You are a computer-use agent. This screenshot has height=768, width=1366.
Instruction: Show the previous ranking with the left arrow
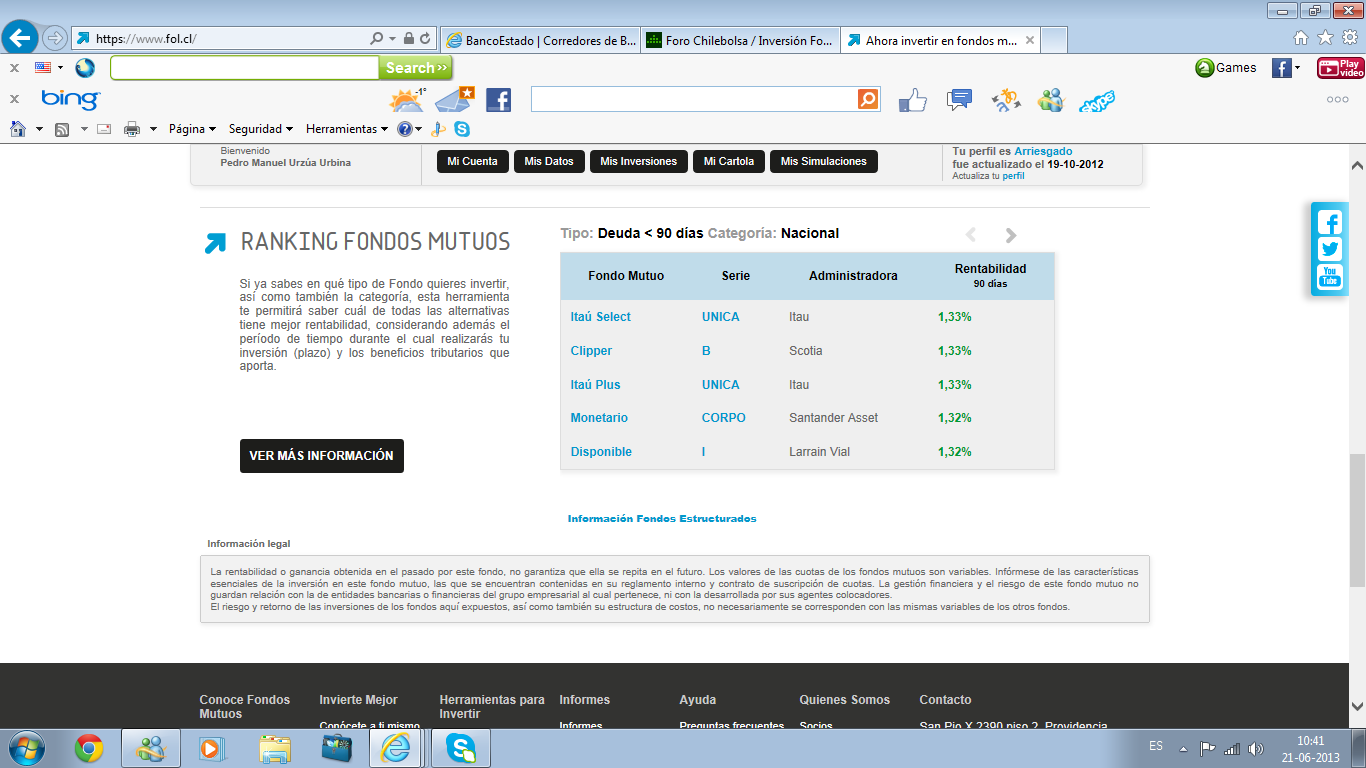971,235
